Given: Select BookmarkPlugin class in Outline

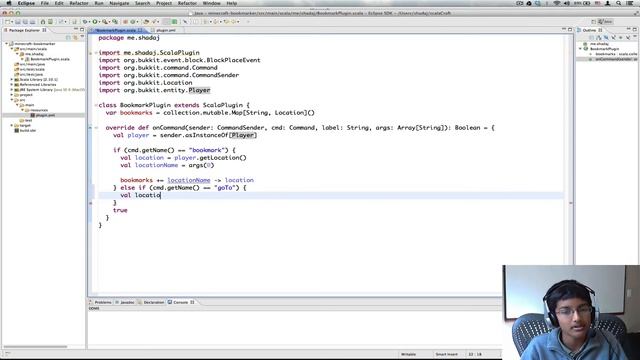Looking at the screenshot, I should (604, 49).
